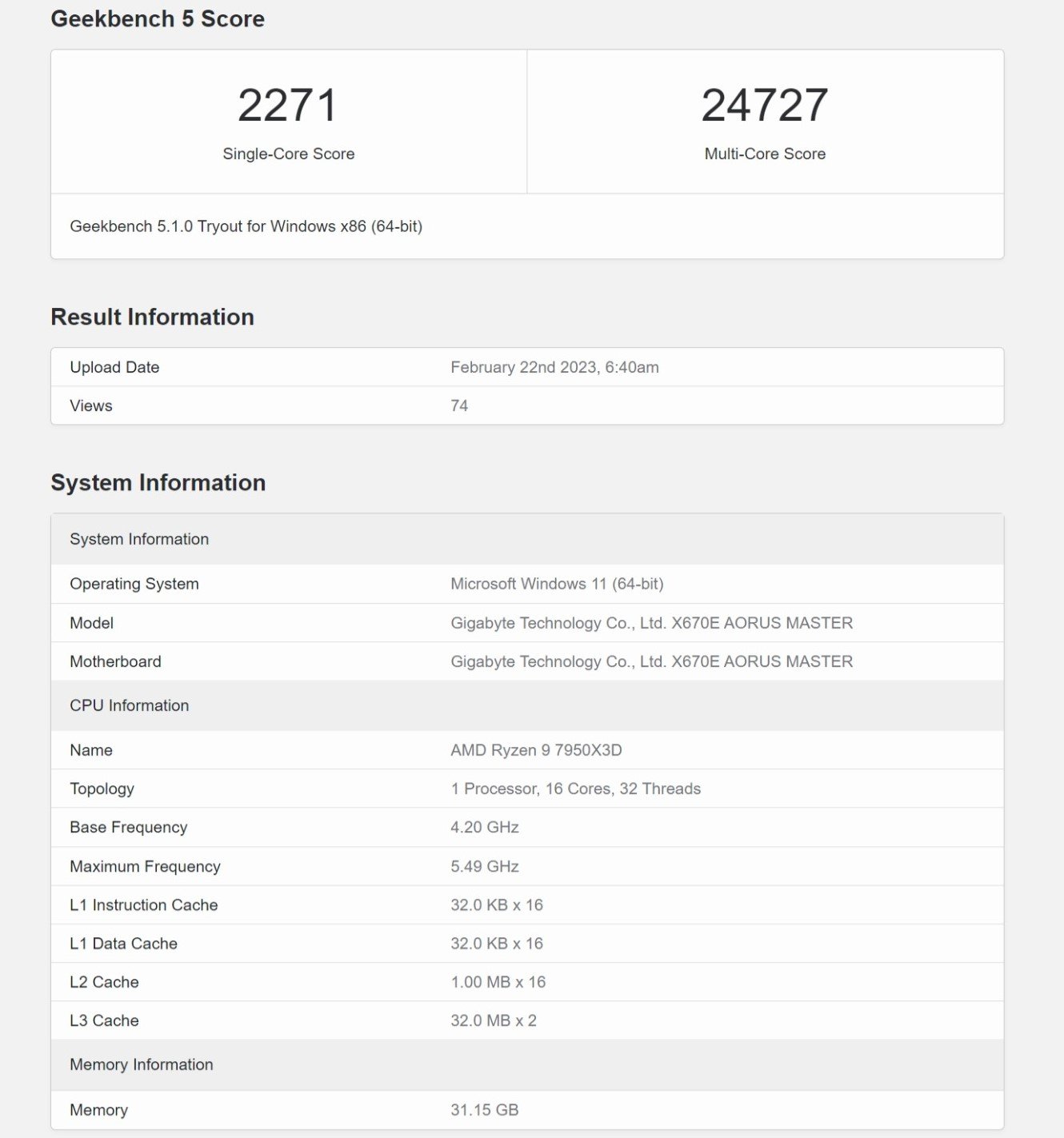Viewport: 1064px width, 1138px height.
Task: Click the Multi-Core Score value 24727
Action: point(765,106)
